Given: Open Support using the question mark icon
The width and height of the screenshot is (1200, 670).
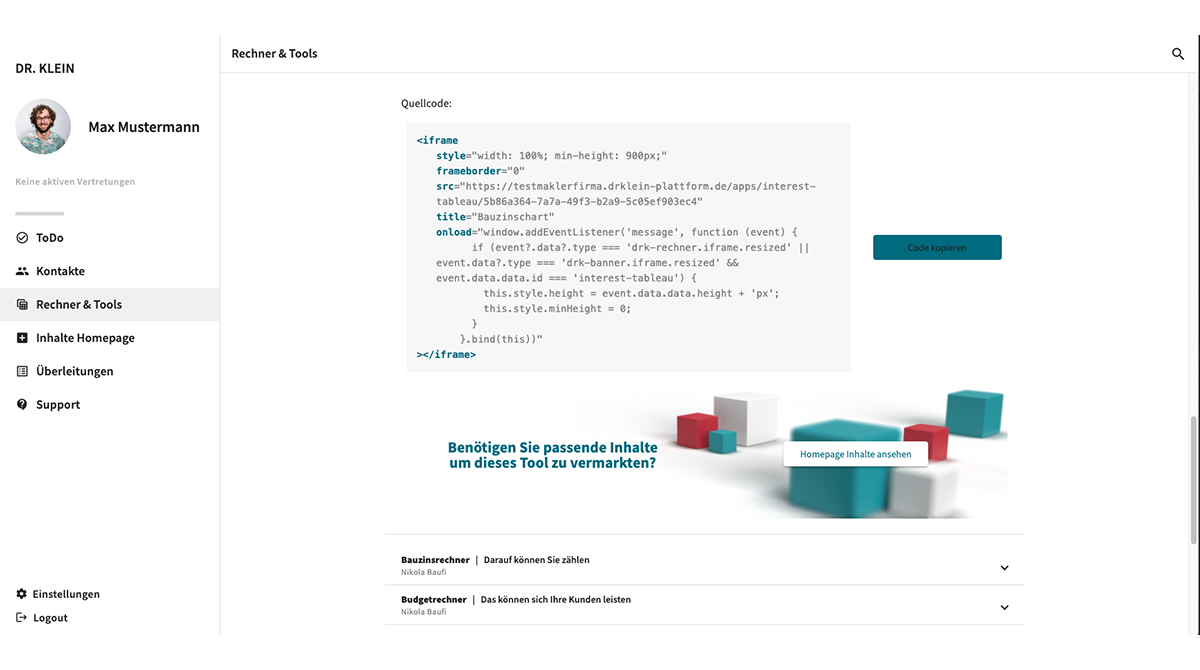Looking at the screenshot, I should tap(22, 404).
